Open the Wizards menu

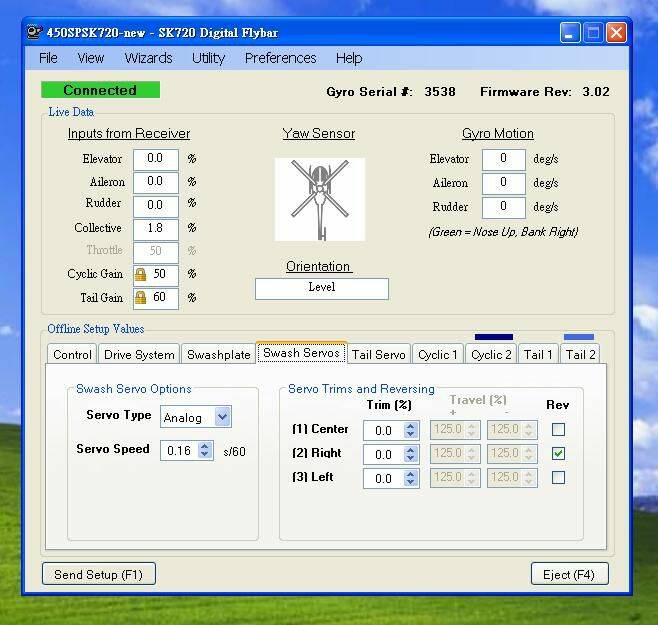click(148, 58)
